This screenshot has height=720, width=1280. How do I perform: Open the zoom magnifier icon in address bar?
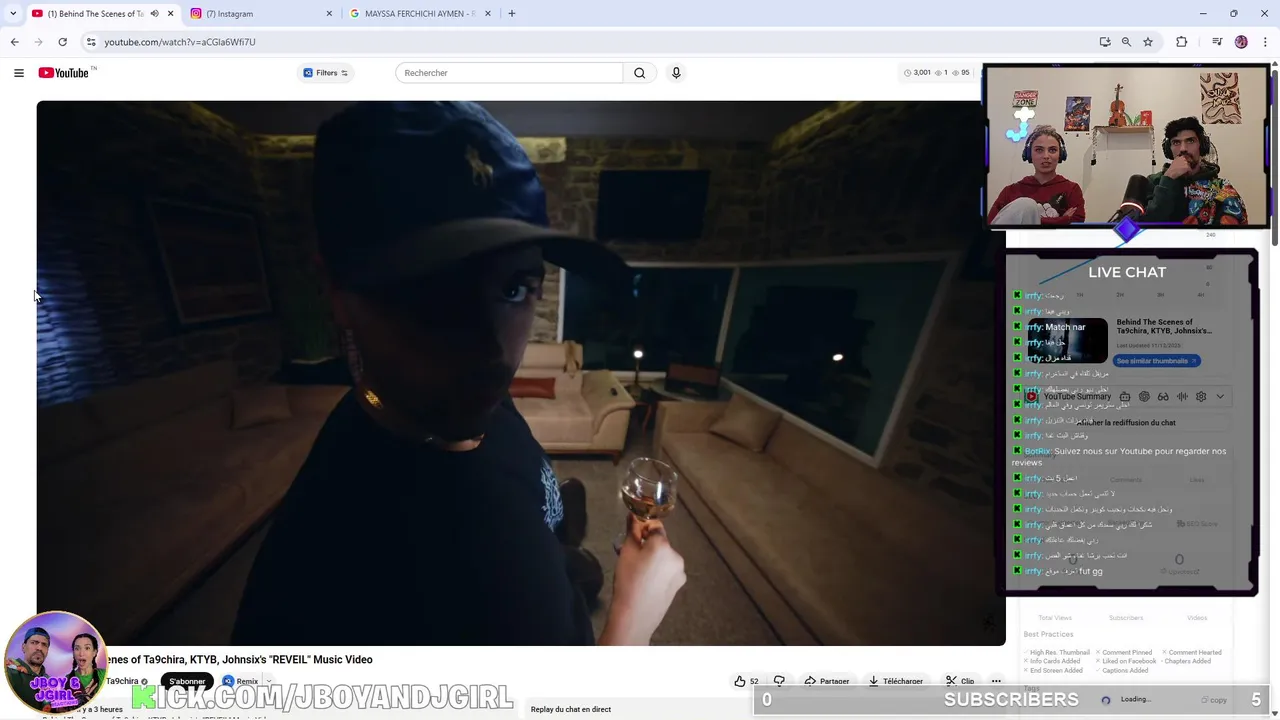[1126, 42]
